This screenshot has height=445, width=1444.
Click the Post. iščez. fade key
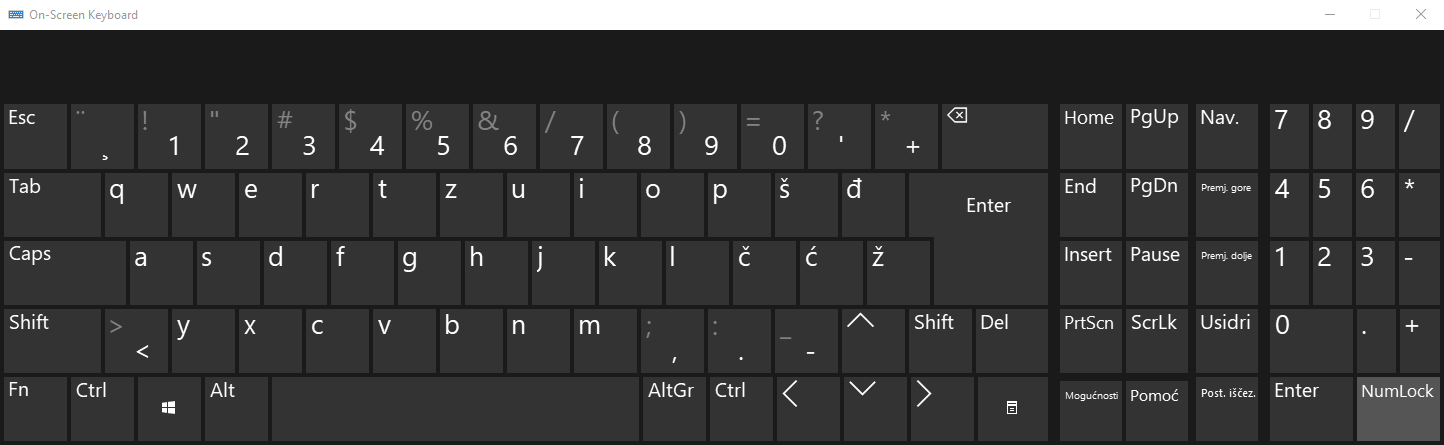pos(1226,408)
